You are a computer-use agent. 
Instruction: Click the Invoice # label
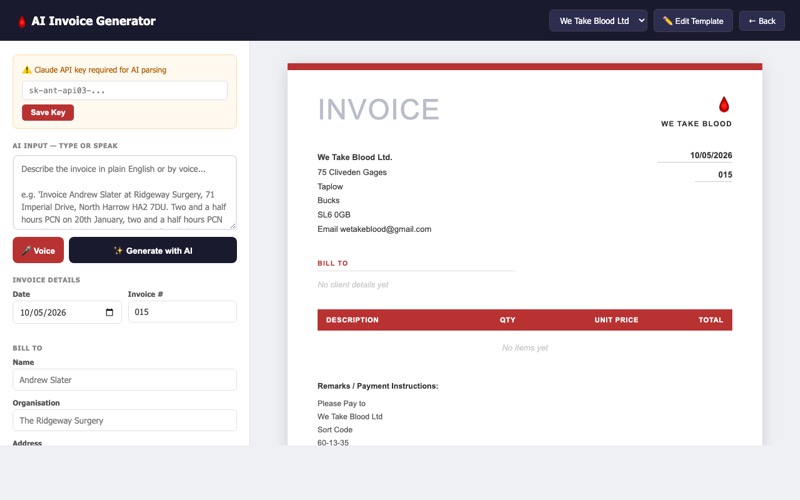coord(145,294)
